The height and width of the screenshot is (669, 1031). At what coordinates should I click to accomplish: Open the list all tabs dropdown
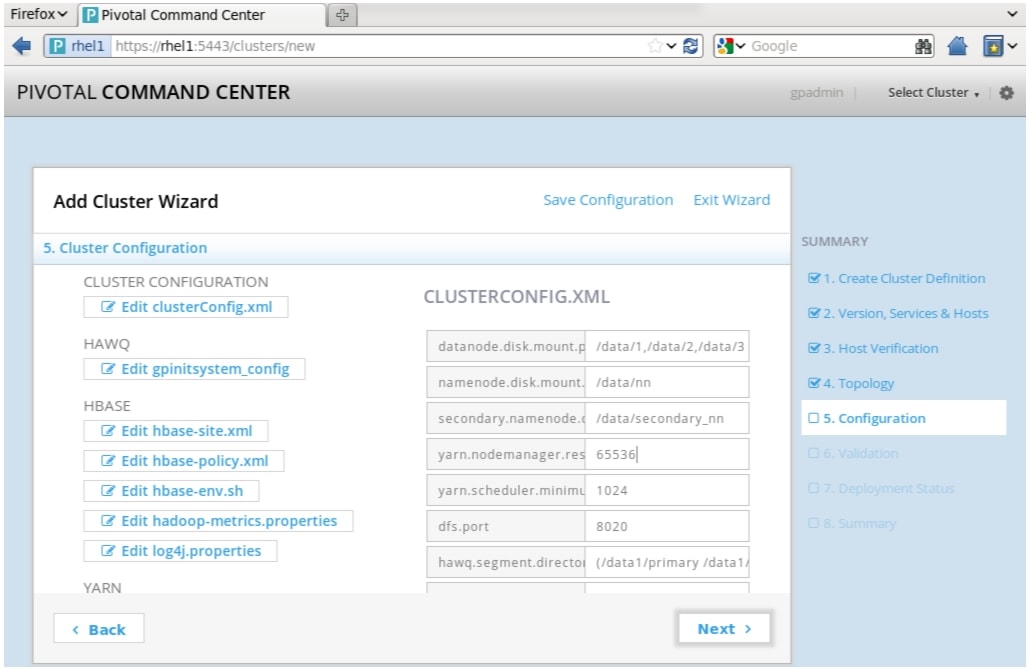(x=1013, y=14)
